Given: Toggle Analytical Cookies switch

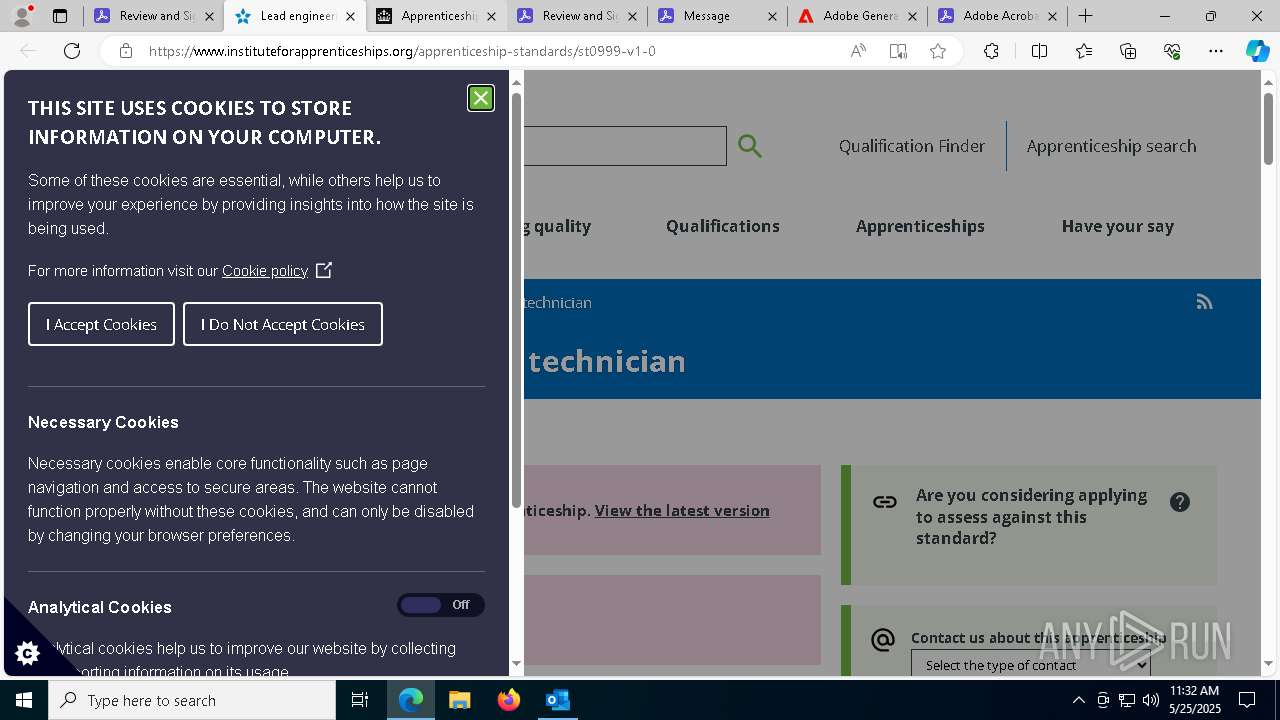Looking at the screenshot, I should [x=441, y=605].
